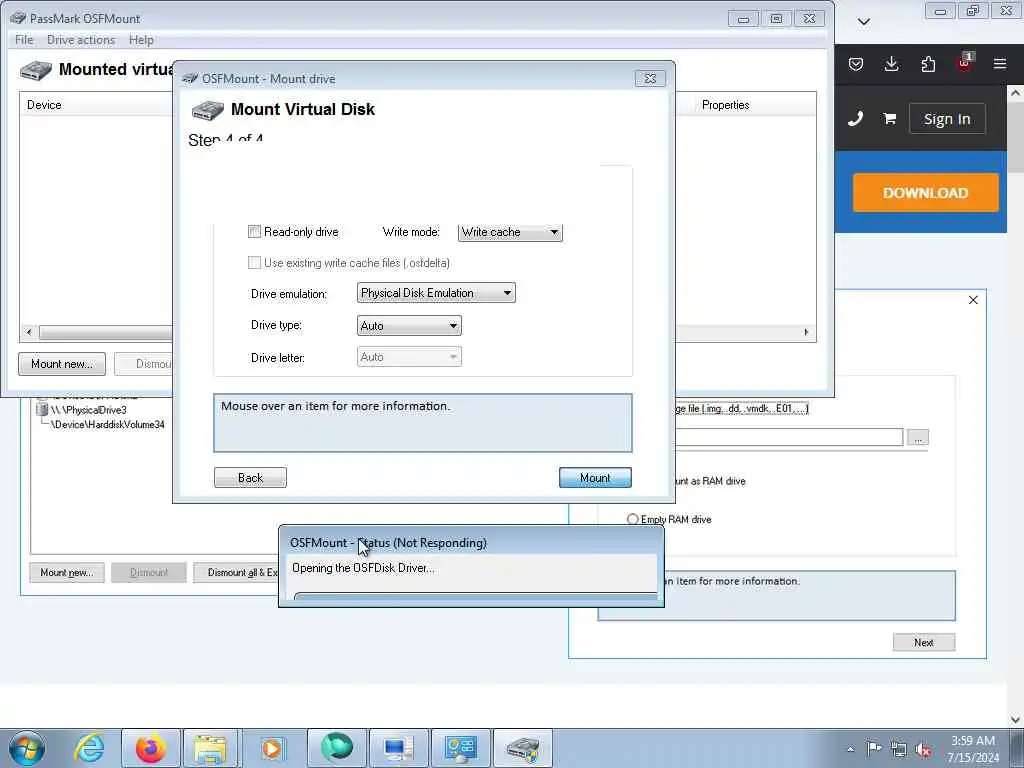Click the Next button on the web page

pyautogui.click(x=923, y=643)
